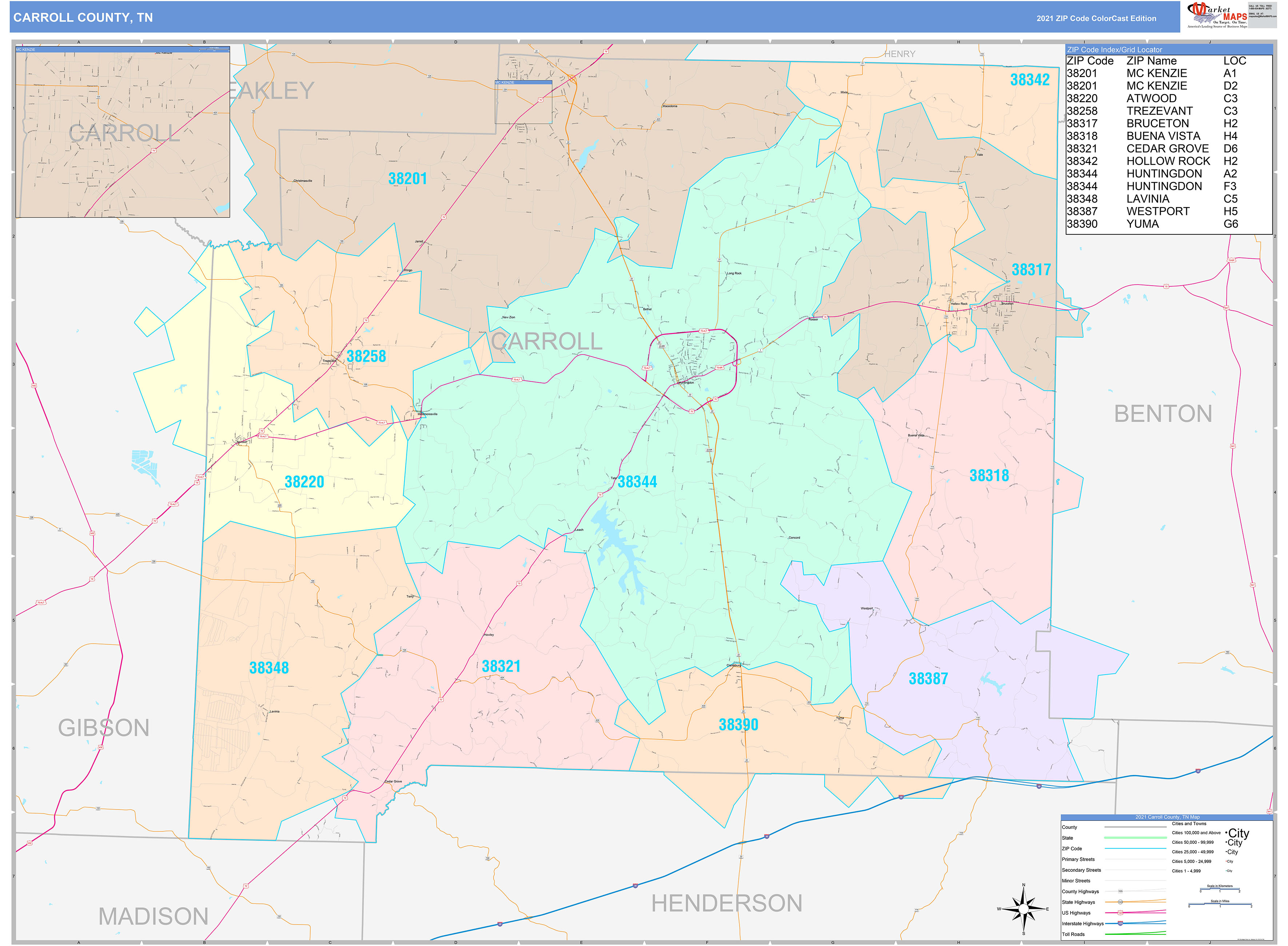Click the US Highways route shield in legend

pos(1120,913)
